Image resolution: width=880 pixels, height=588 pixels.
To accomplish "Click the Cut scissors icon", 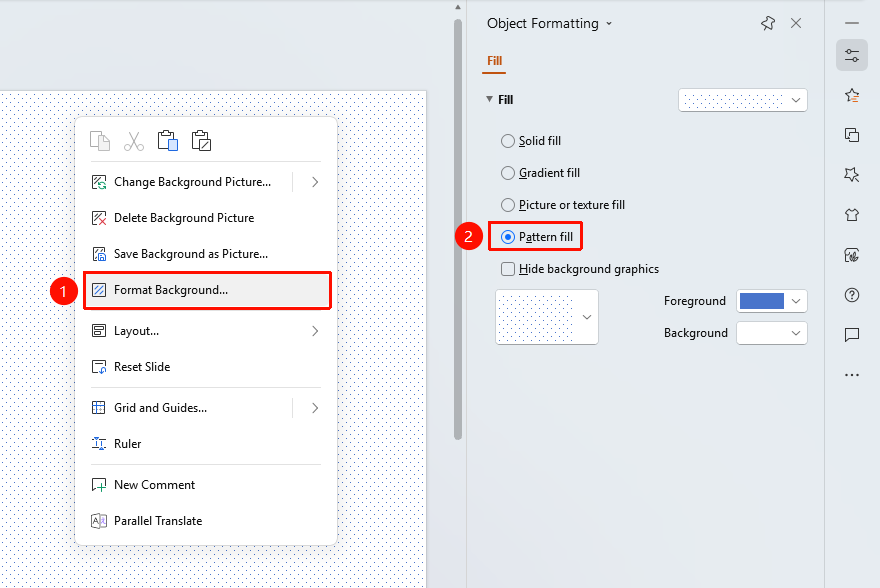I will point(134,141).
